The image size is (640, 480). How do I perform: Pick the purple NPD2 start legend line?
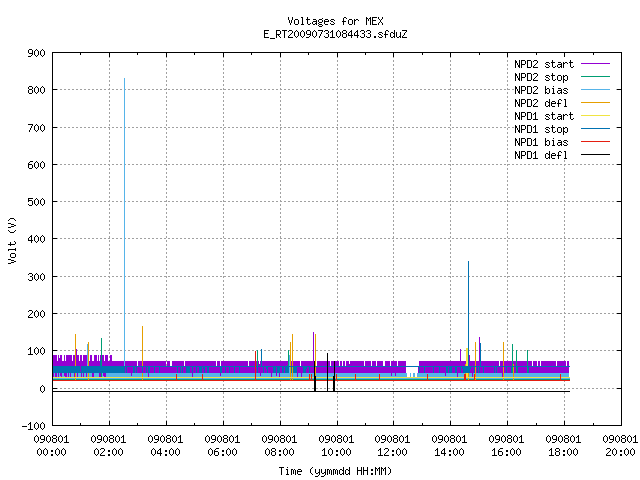[595, 64]
